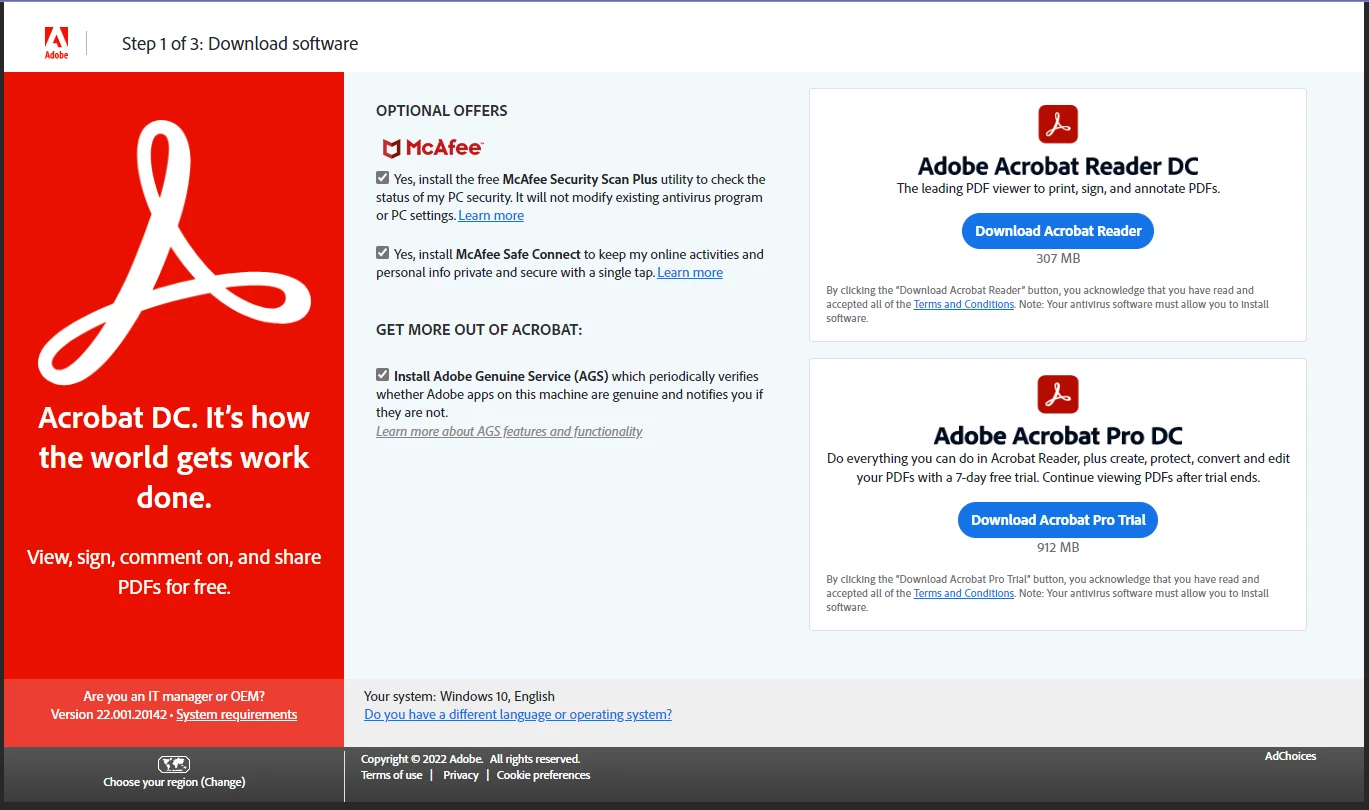The height and width of the screenshot is (810, 1369).
Task: Click the large Acrobat logo on red panel
Action: pyautogui.click(x=174, y=253)
